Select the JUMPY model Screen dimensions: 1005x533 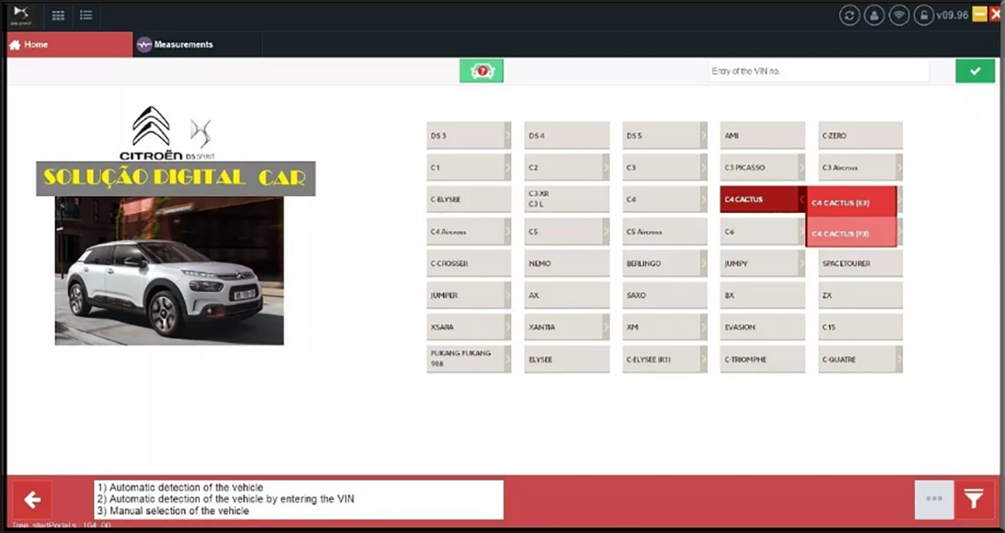[x=762, y=263]
